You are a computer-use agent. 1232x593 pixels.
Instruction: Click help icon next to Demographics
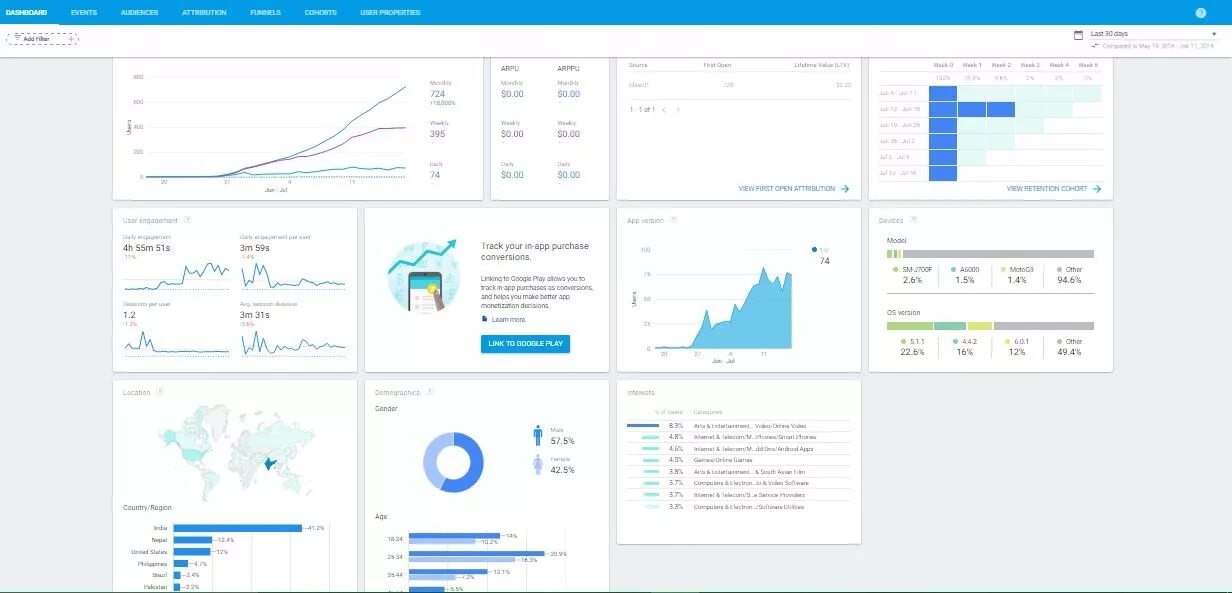pyautogui.click(x=429, y=392)
